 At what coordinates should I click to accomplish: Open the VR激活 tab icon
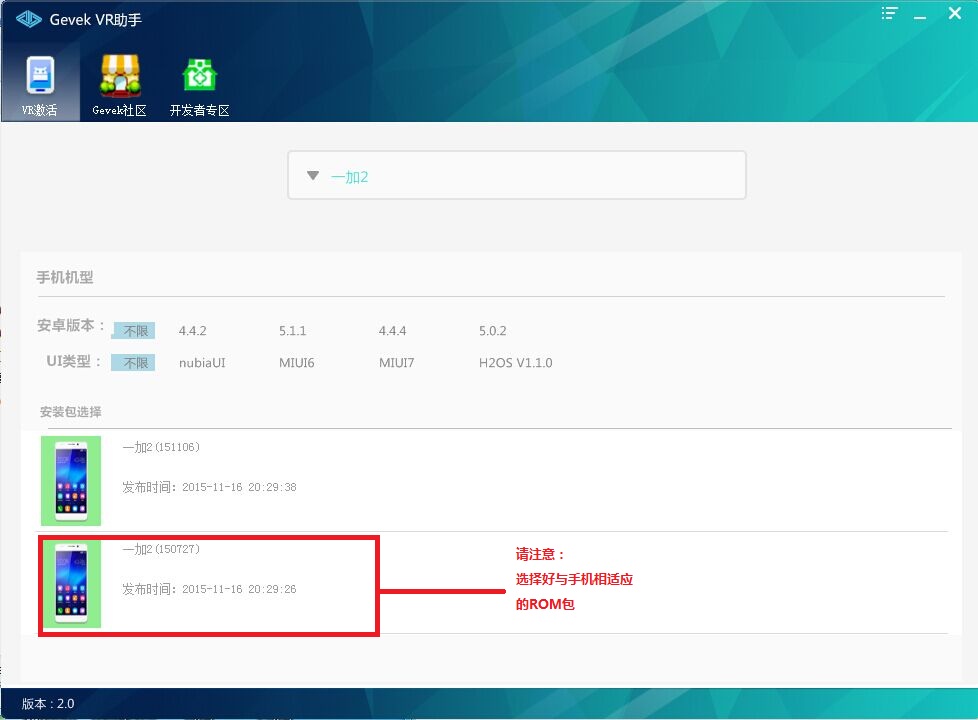[40, 75]
